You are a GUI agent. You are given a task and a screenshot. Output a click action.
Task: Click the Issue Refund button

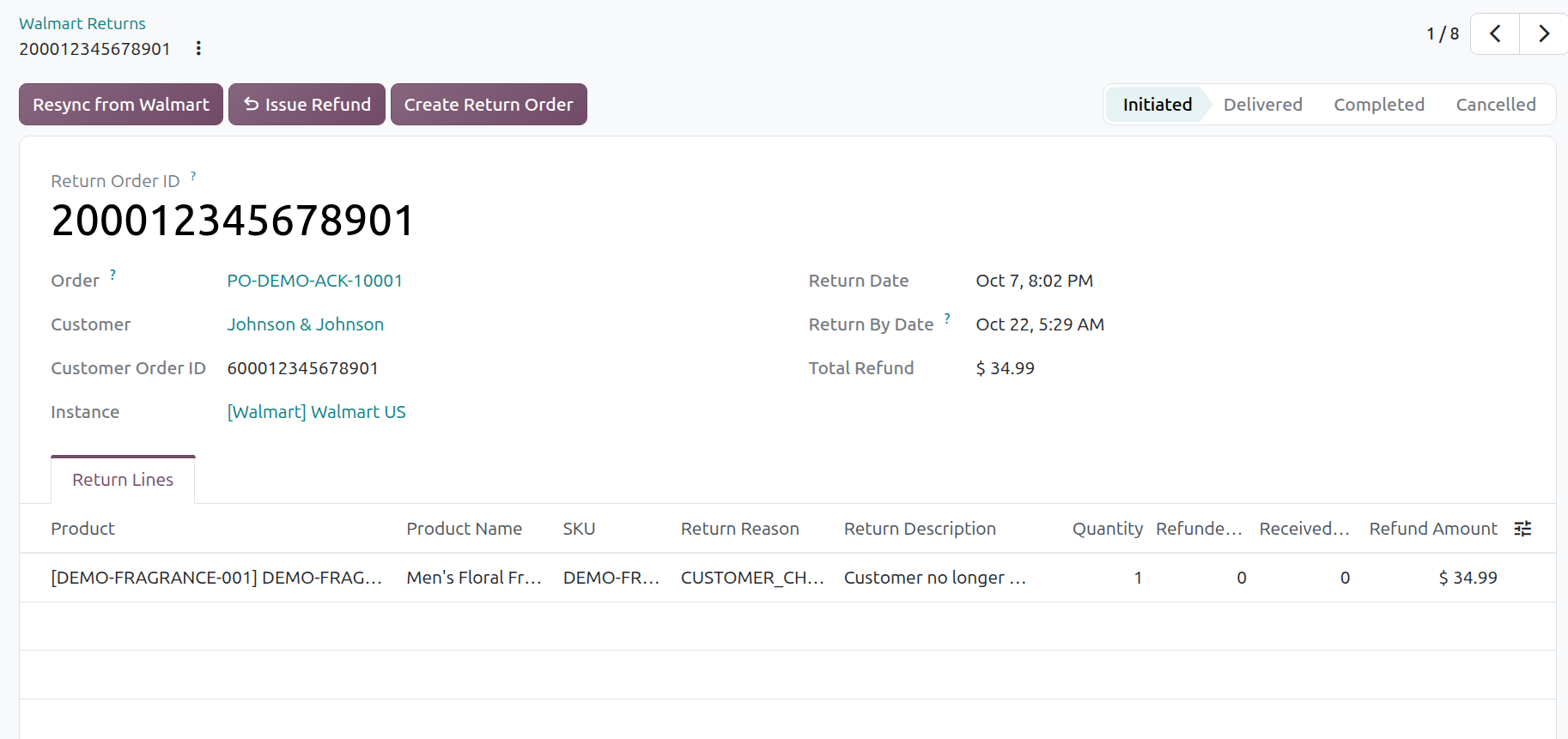[x=307, y=104]
